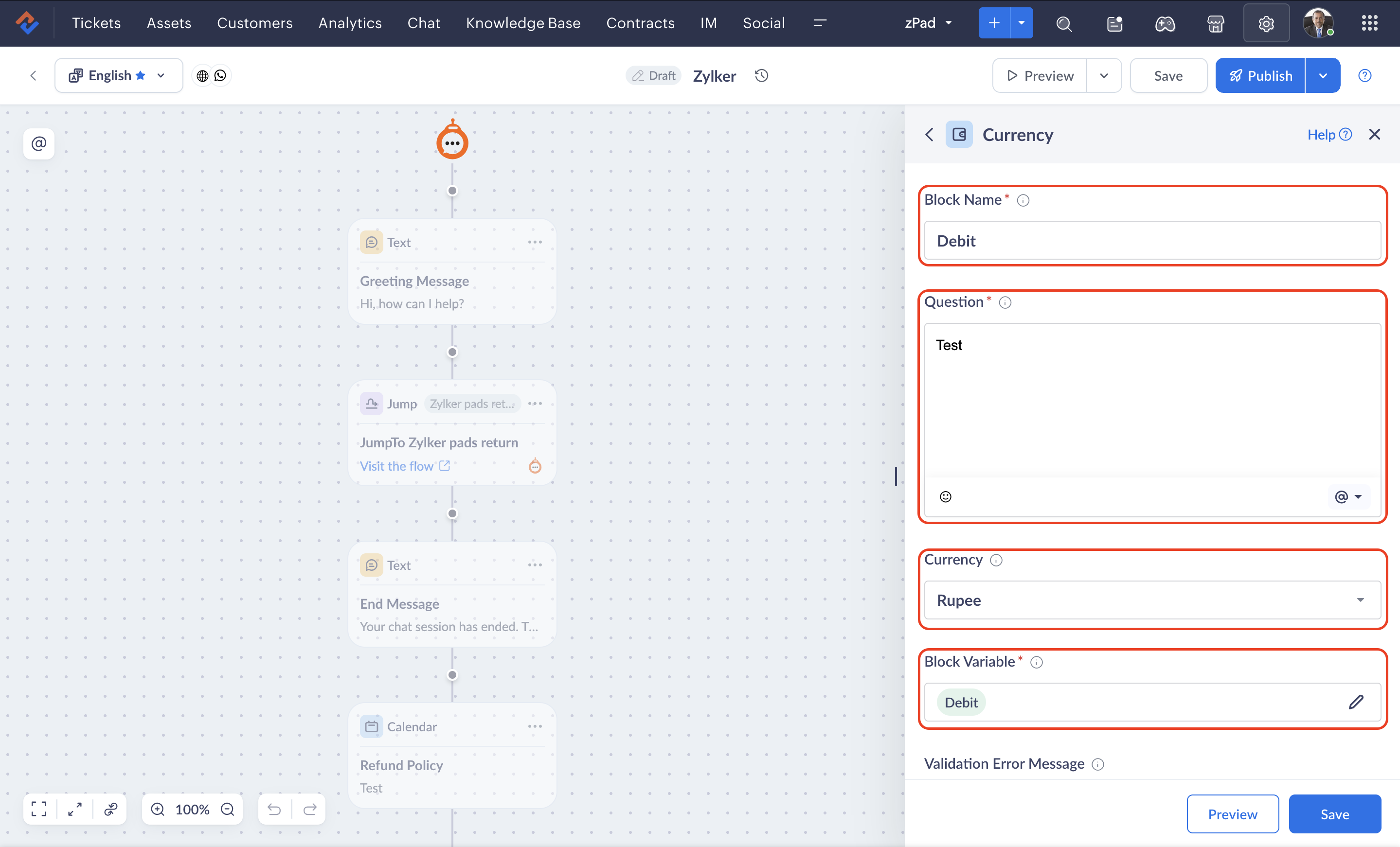The image size is (1400, 847).
Task: Open the Analytics menu
Action: (x=350, y=23)
